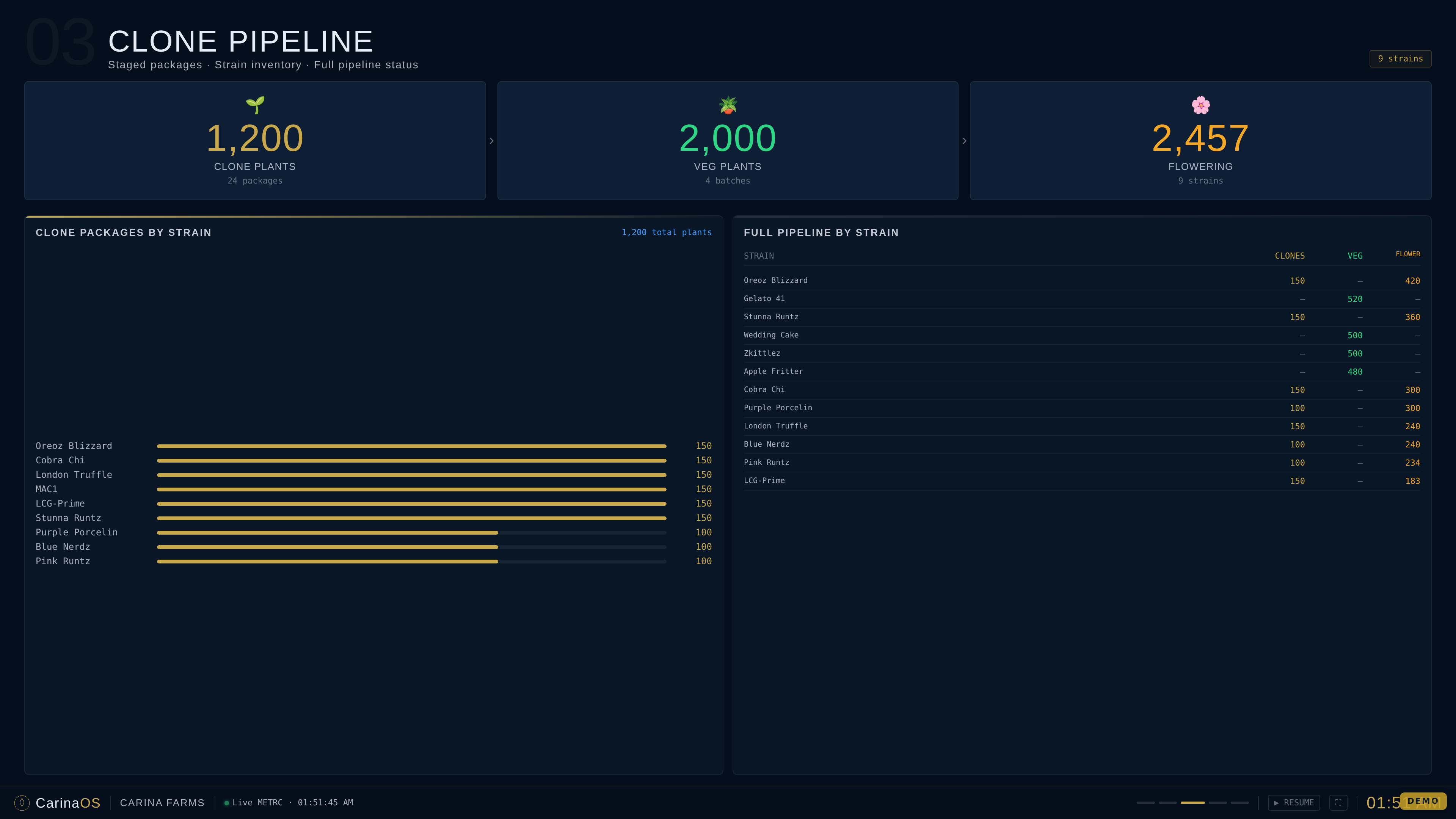
Task: Go to the second slide indicator dash
Action: pos(1168,803)
